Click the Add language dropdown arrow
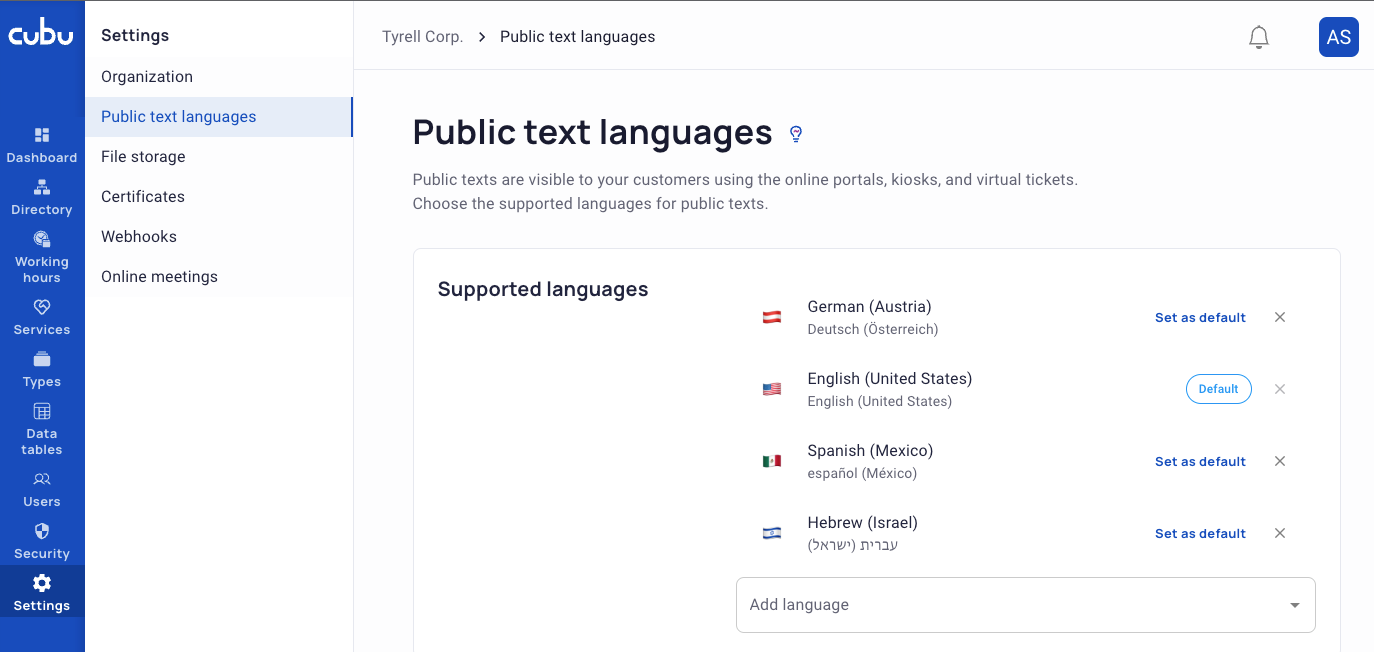The width and height of the screenshot is (1374, 652). coord(1295,605)
